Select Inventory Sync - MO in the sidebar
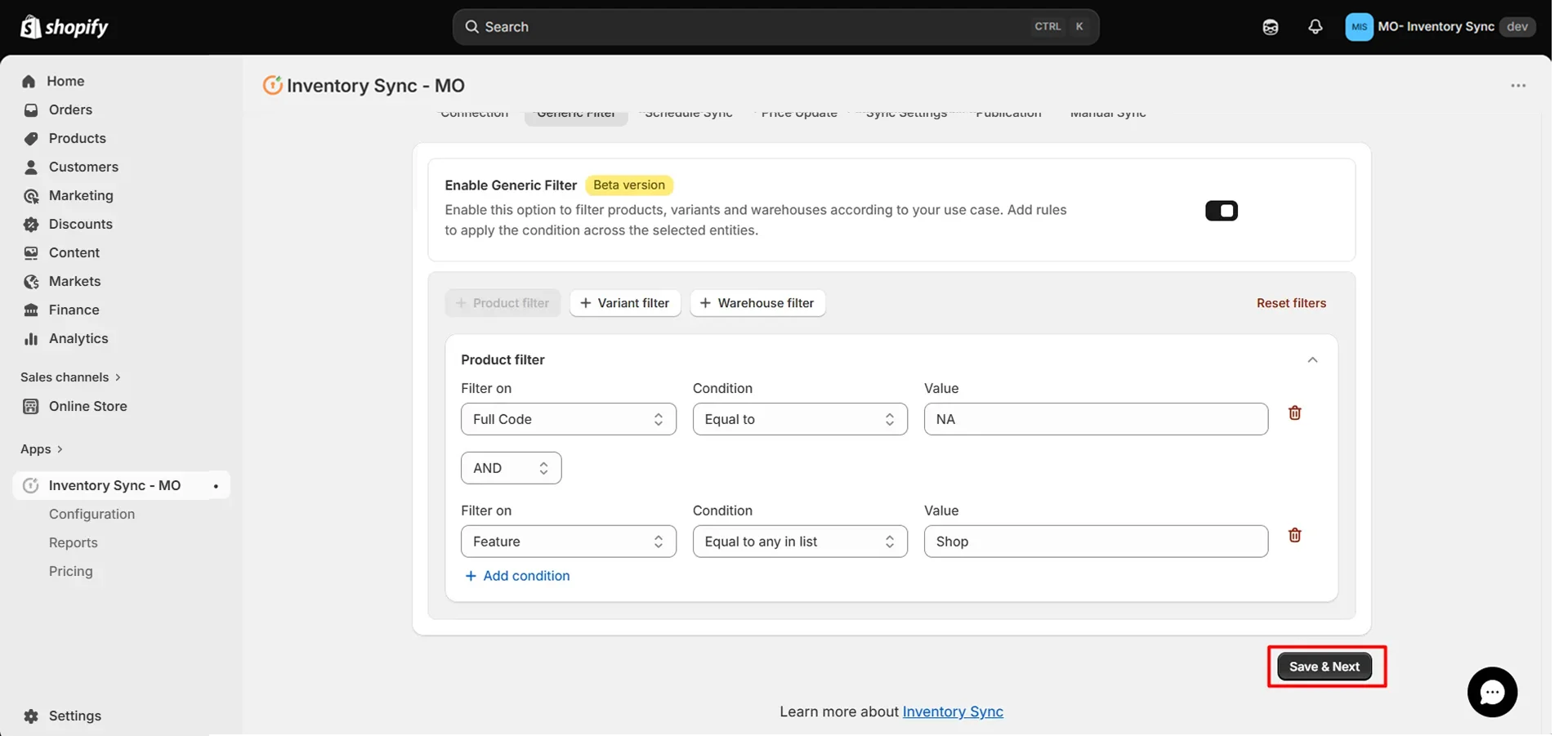The height and width of the screenshot is (736, 1568). coord(121,485)
